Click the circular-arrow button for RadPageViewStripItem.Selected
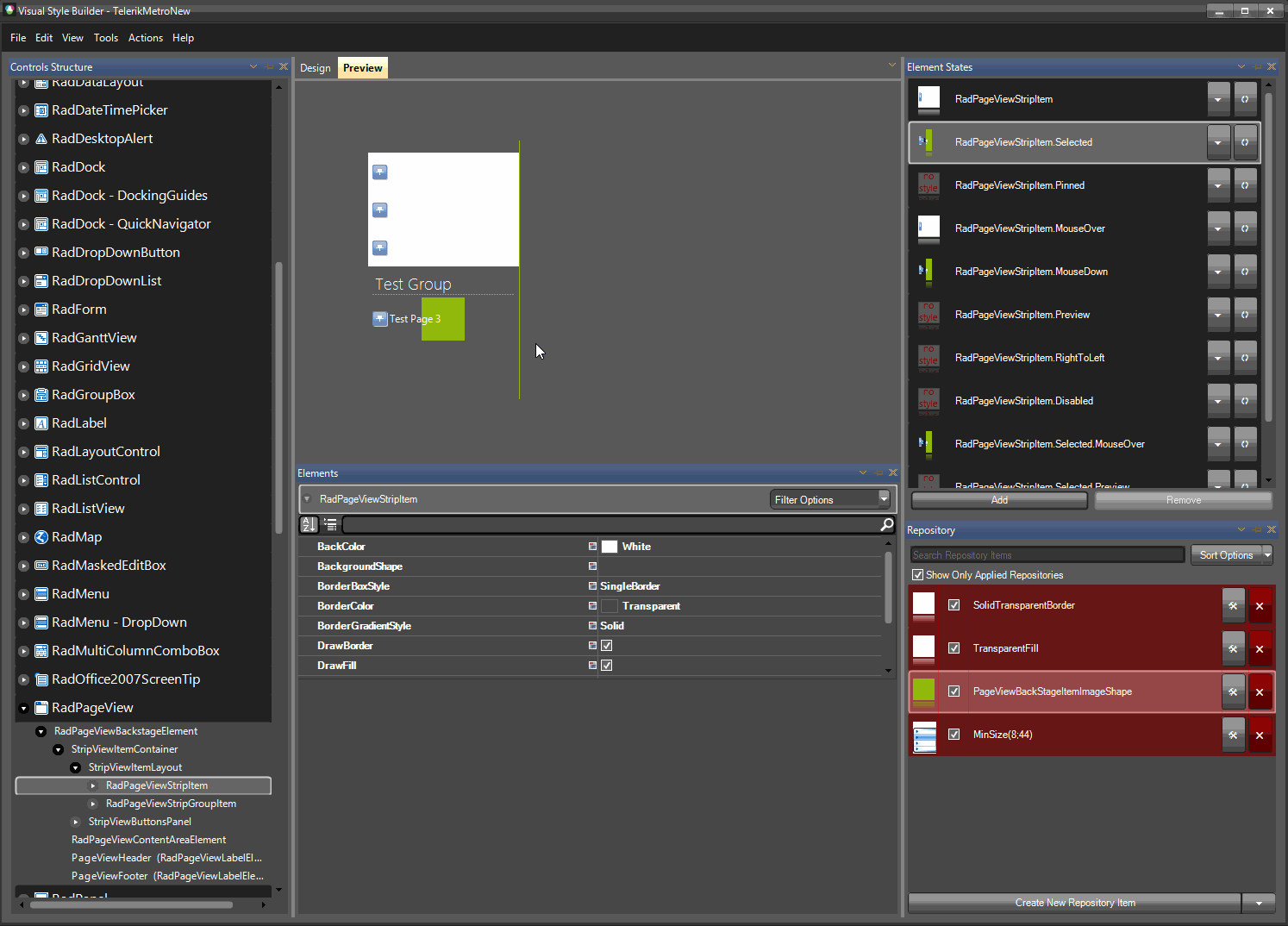The height and width of the screenshot is (926, 1288). (x=1245, y=142)
